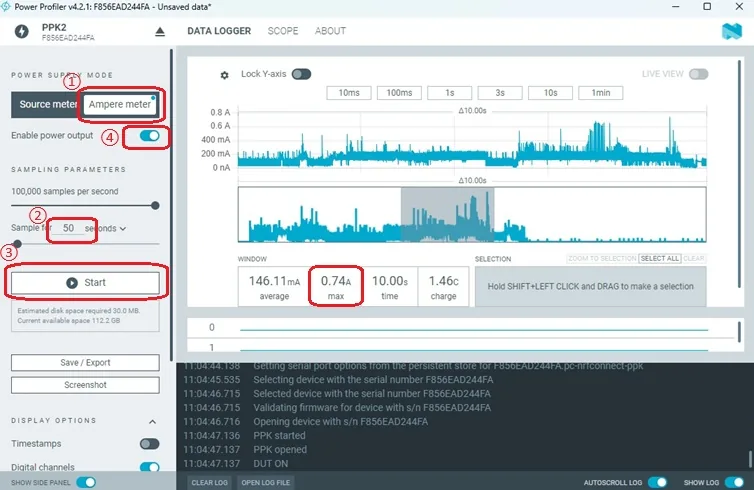Toggle Enable power output switch

[x=150, y=136]
